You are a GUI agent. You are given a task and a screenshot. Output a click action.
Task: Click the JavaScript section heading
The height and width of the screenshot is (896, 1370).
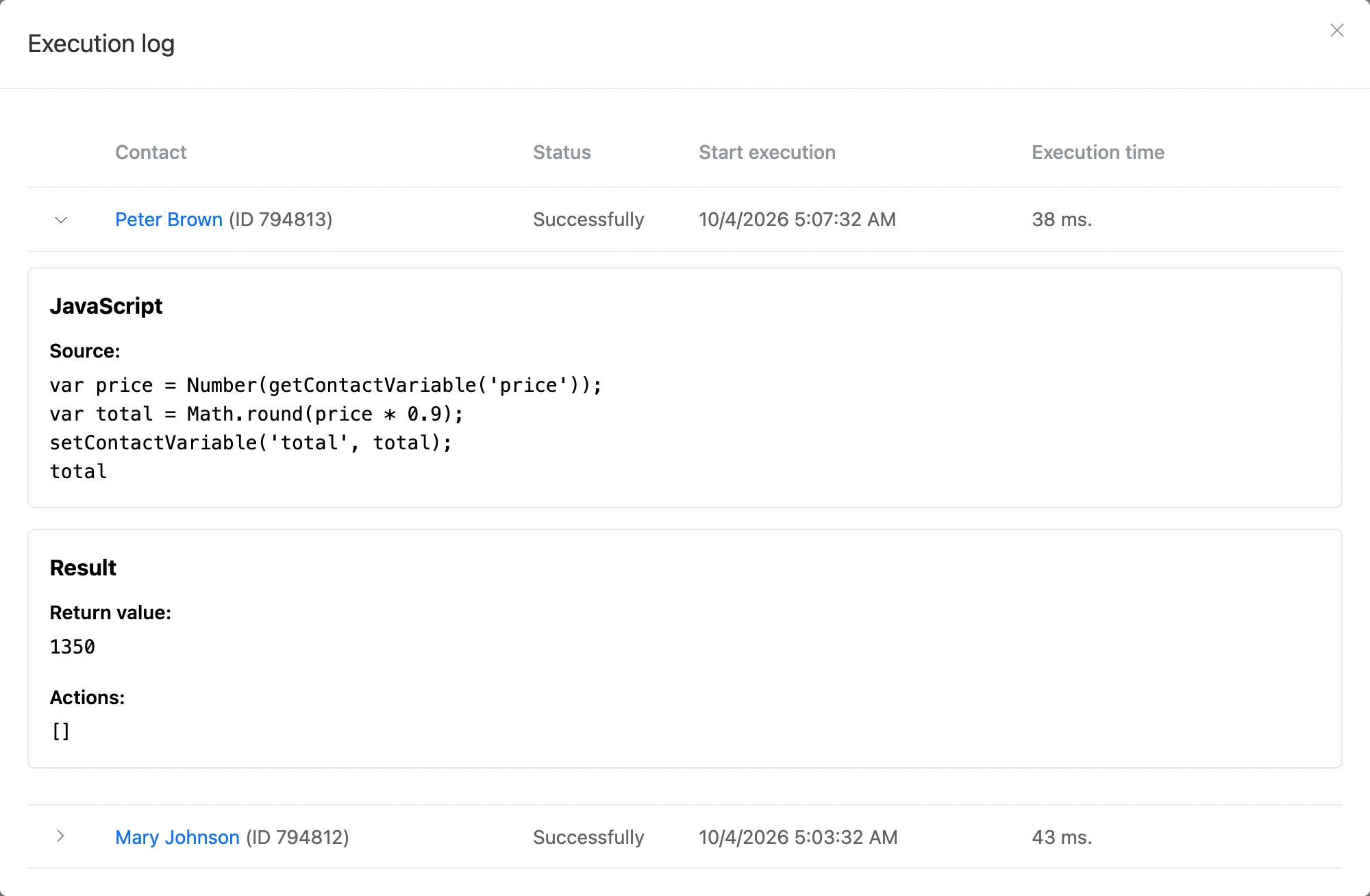(x=106, y=306)
